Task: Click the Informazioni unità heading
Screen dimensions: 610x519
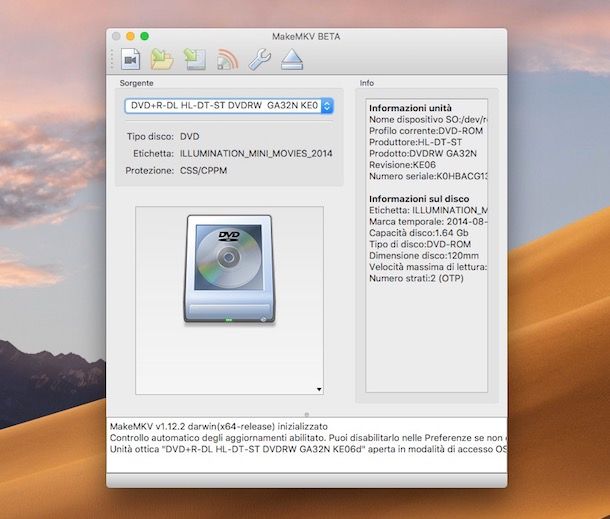Action: (410, 108)
